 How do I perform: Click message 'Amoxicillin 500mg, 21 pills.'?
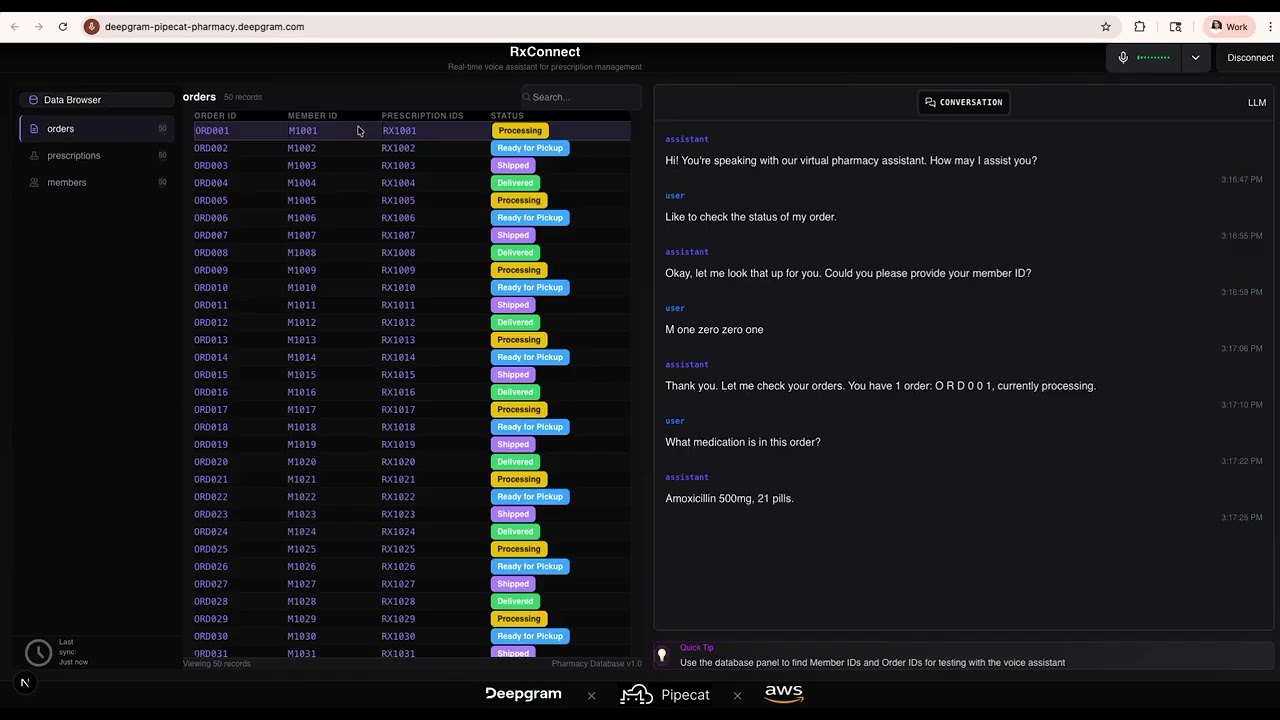[729, 498]
